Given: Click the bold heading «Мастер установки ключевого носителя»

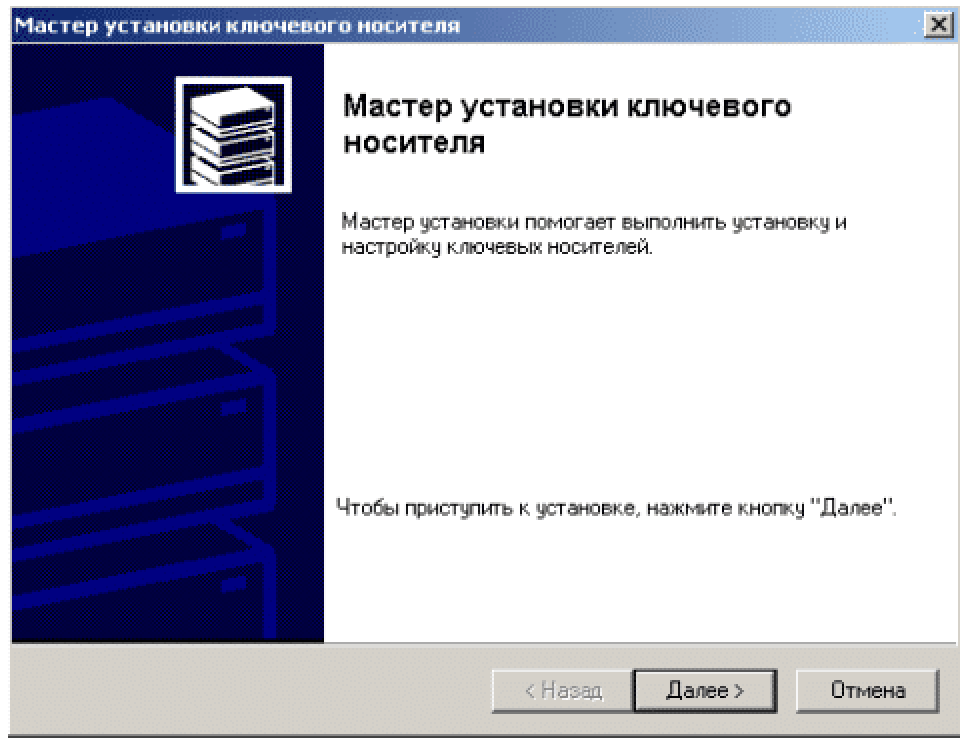Looking at the screenshot, I should (567, 124).
